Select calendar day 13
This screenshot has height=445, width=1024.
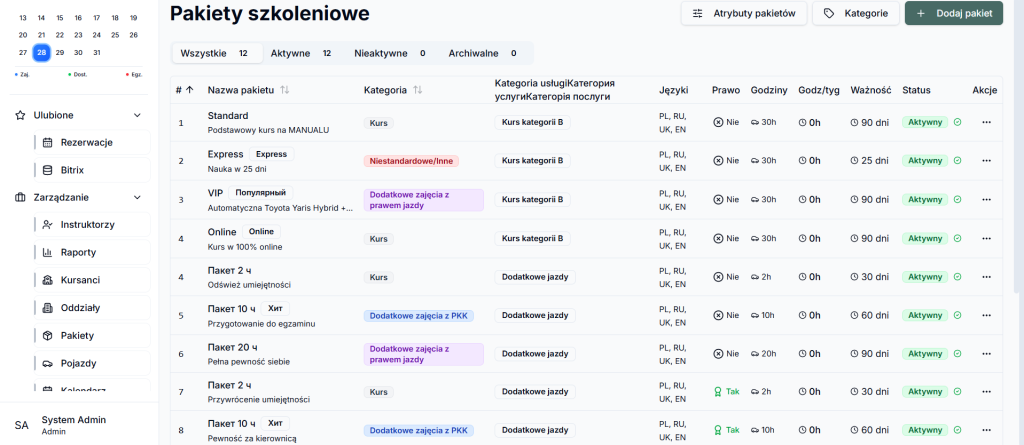tap(23, 18)
